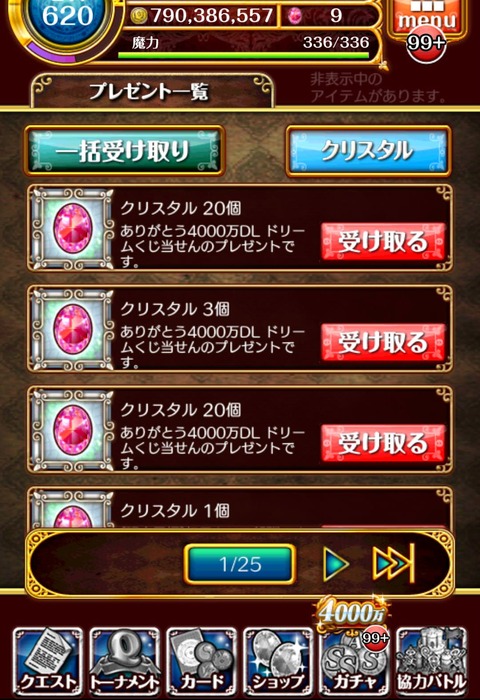Select the プレゼント一覧 tab
Image resolution: width=480 pixels, height=700 pixels.
[x=152, y=92]
